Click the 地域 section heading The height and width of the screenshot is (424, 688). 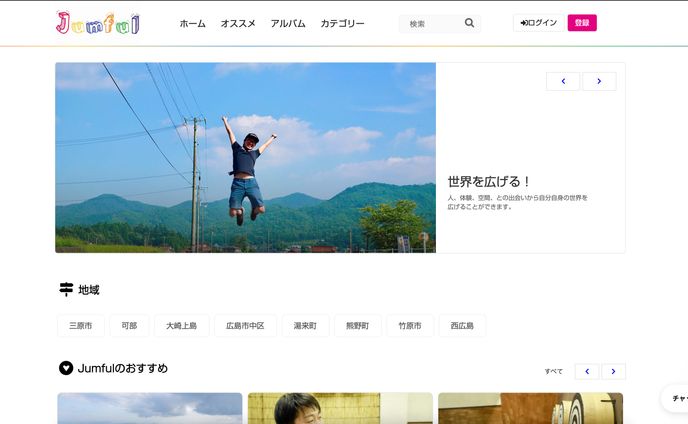(89, 290)
